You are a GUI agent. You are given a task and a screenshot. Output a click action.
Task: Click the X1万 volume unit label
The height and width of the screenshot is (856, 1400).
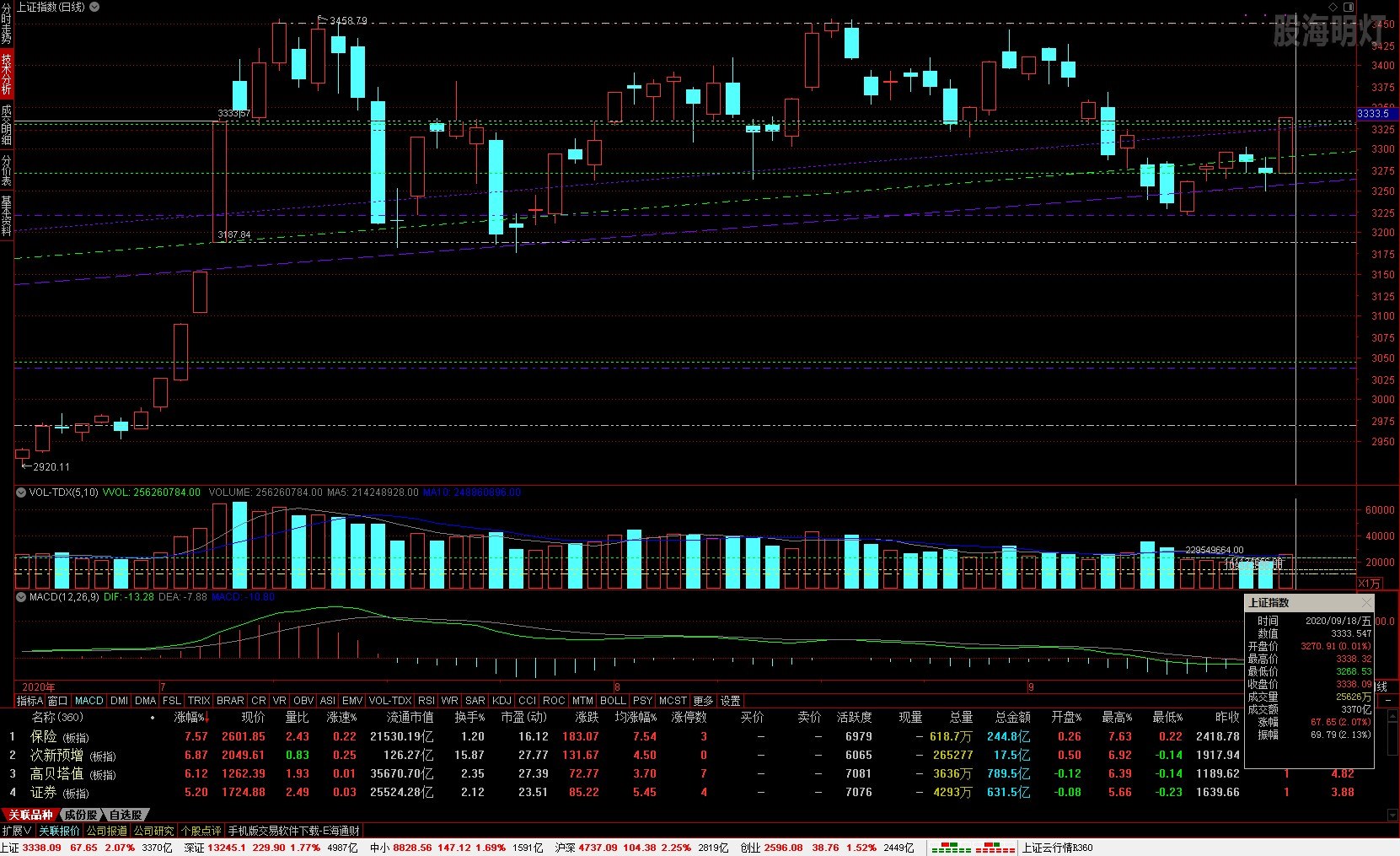(1369, 583)
